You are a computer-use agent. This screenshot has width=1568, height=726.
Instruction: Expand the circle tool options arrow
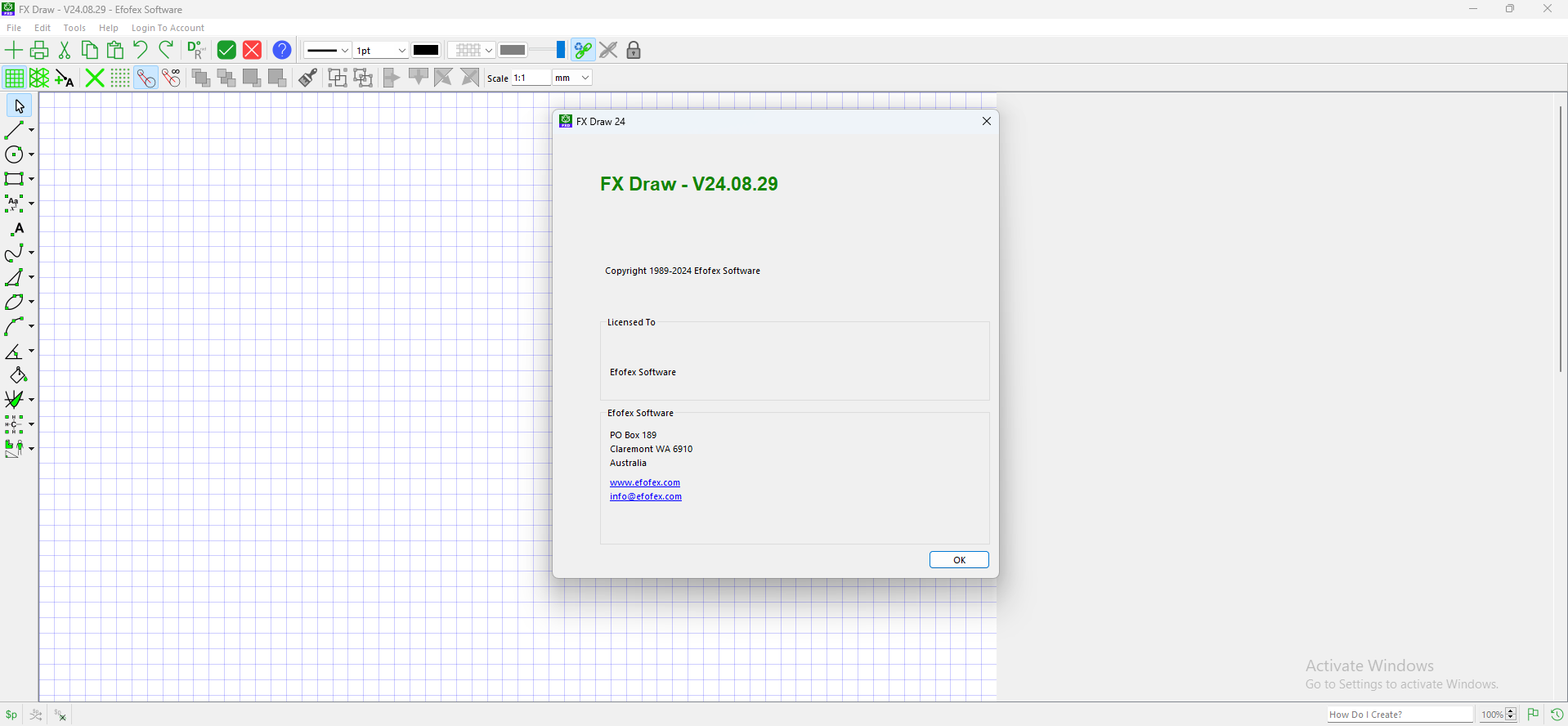pos(31,155)
